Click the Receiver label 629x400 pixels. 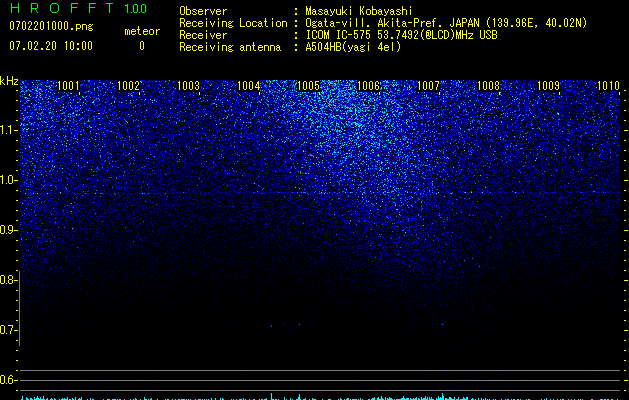(203, 35)
